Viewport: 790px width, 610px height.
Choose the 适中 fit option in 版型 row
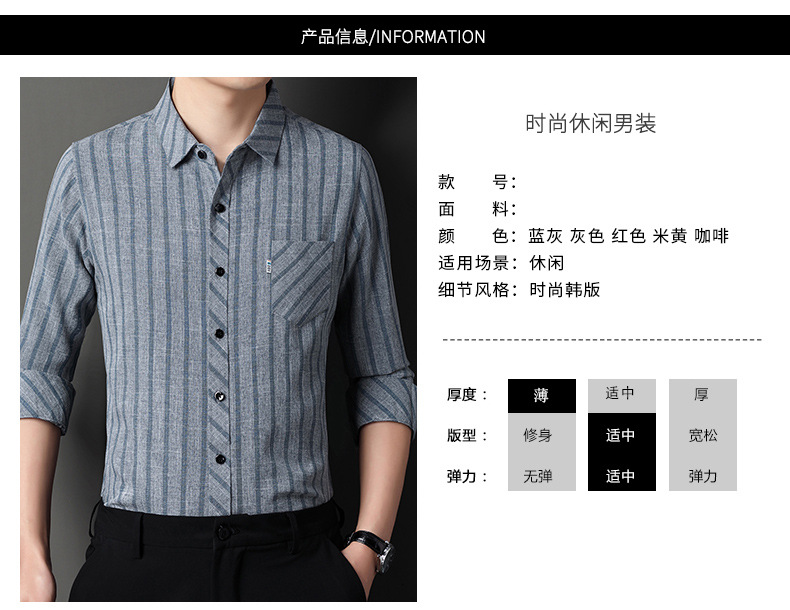pyautogui.click(x=622, y=435)
